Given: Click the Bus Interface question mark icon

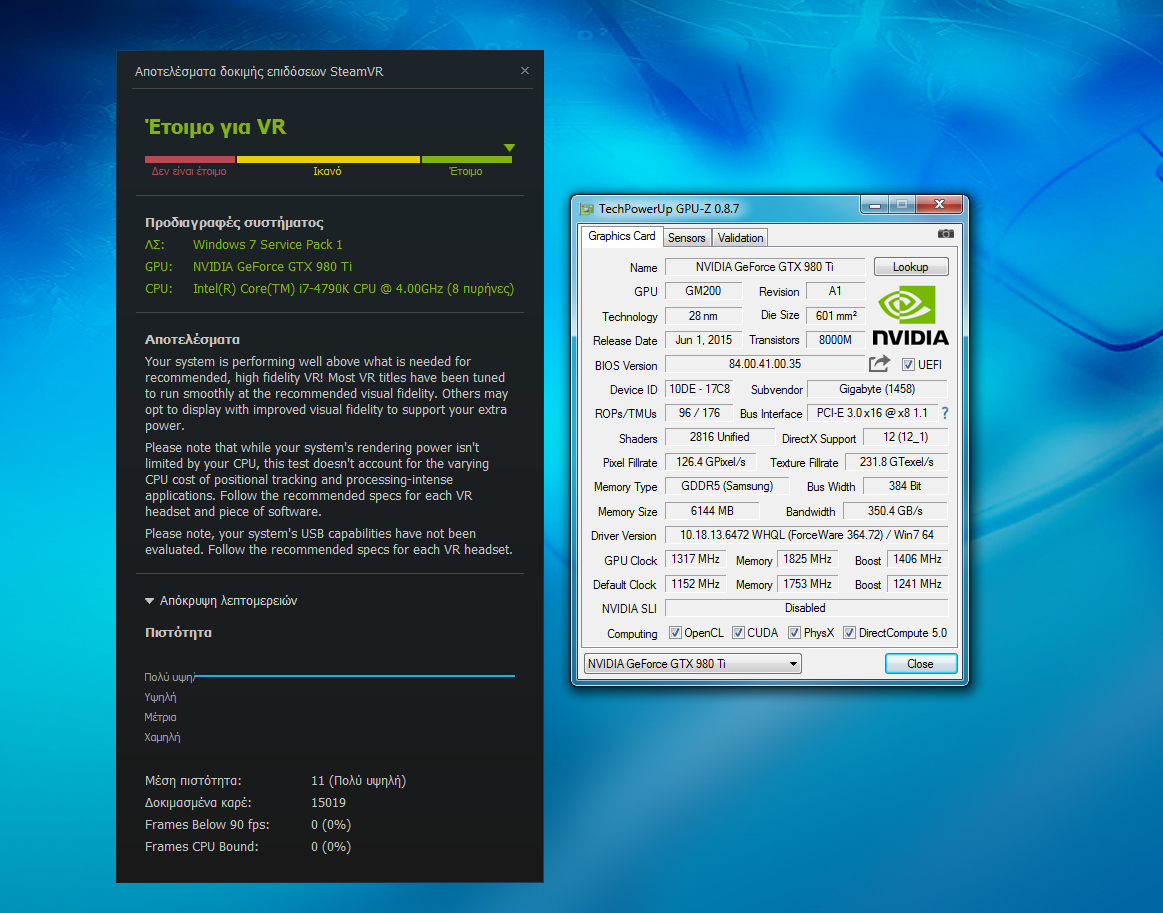Looking at the screenshot, I should click(945, 413).
